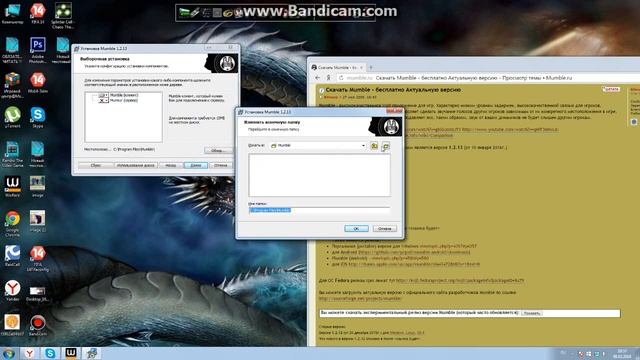Open the Android github download link
The image size is (640, 360).
414,252
